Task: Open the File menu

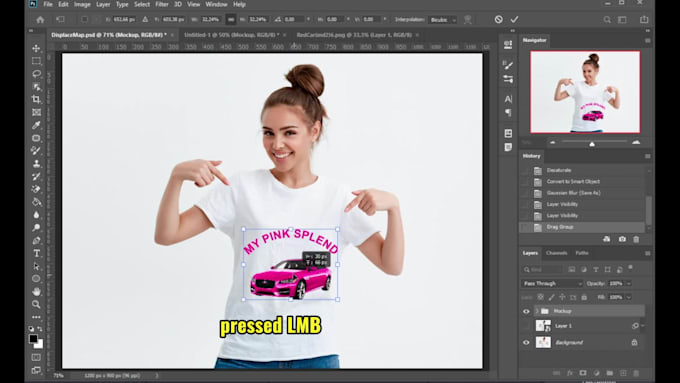Action: coord(48,4)
